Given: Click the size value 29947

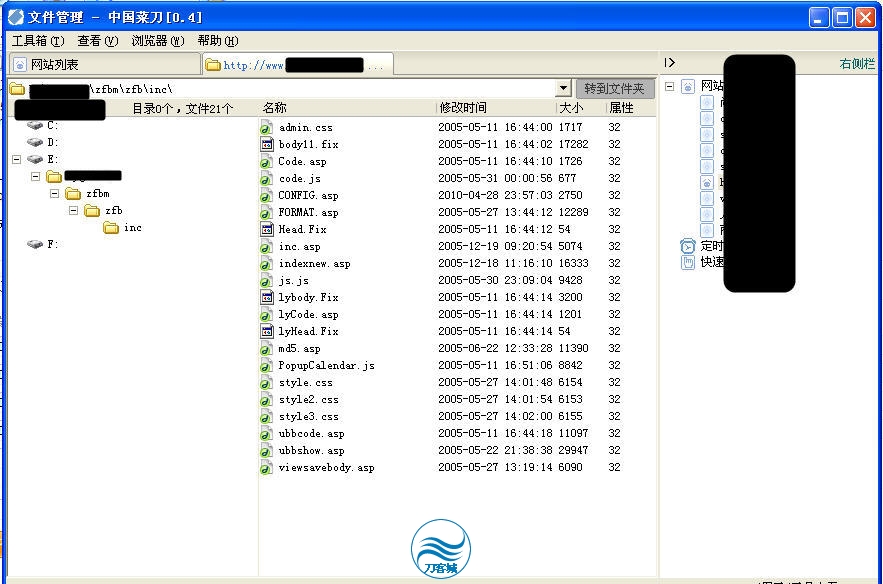Looking at the screenshot, I should point(573,451).
